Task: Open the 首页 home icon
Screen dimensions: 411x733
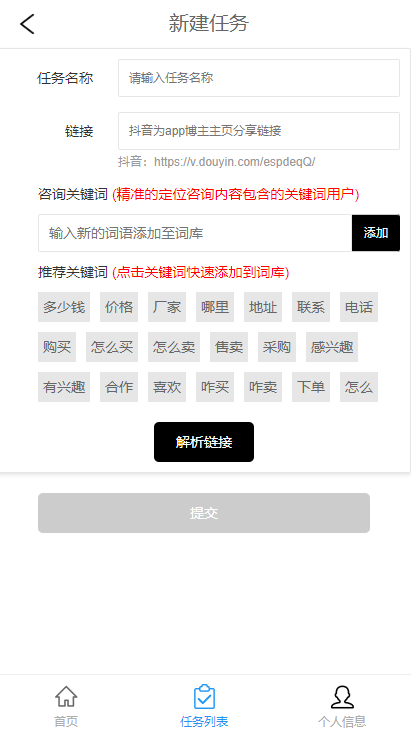Action: [66, 697]
